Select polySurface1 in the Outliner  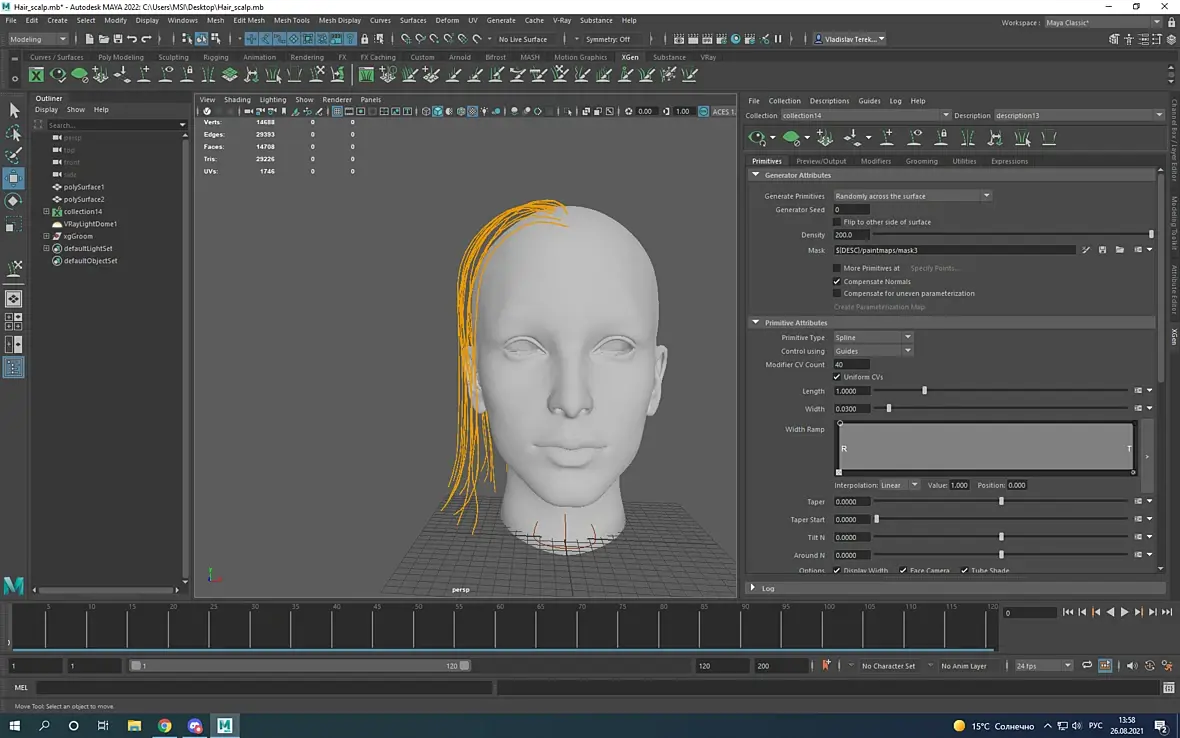(84, 187)
